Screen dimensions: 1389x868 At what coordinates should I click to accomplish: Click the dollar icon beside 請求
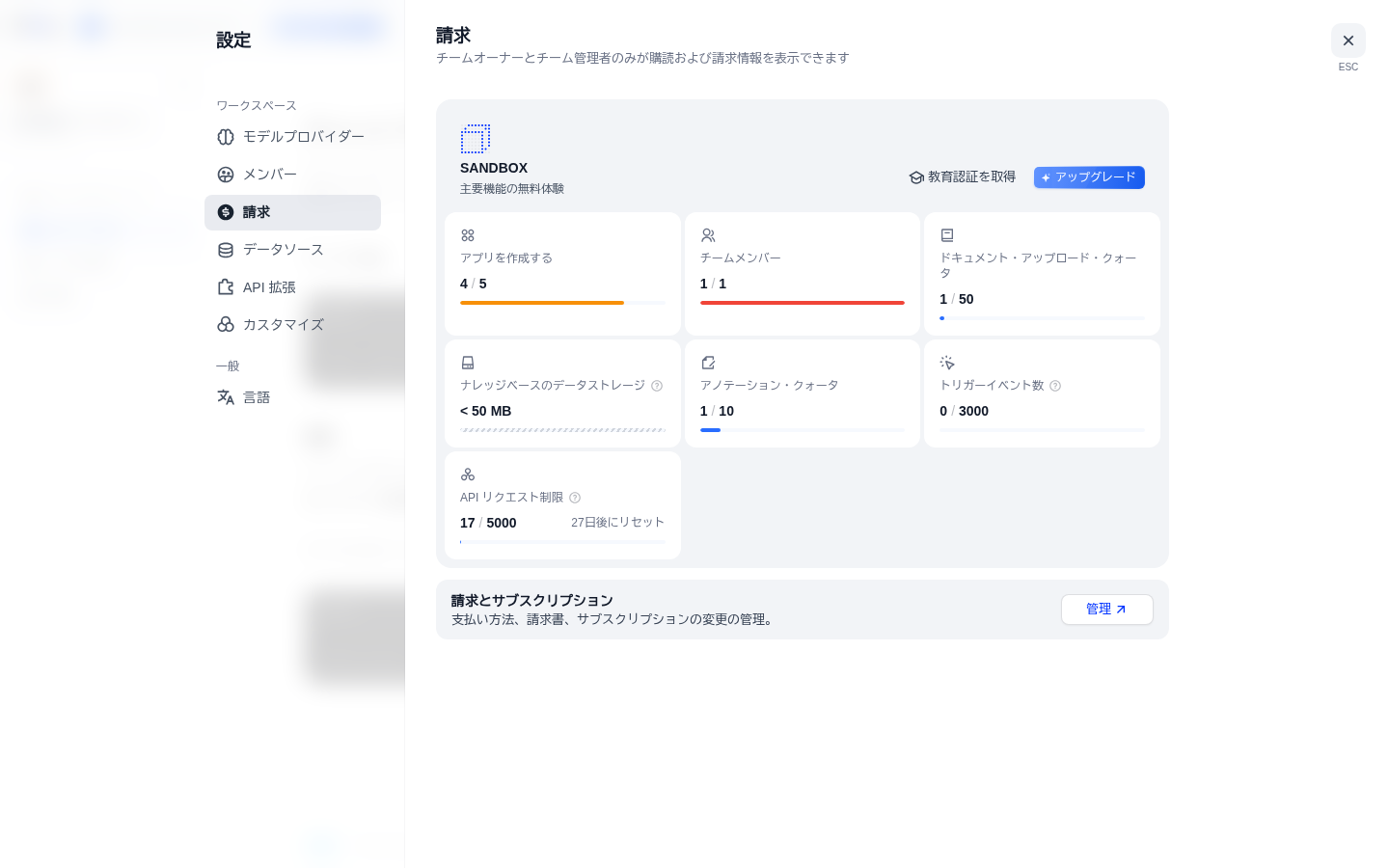tap(226, 212)
